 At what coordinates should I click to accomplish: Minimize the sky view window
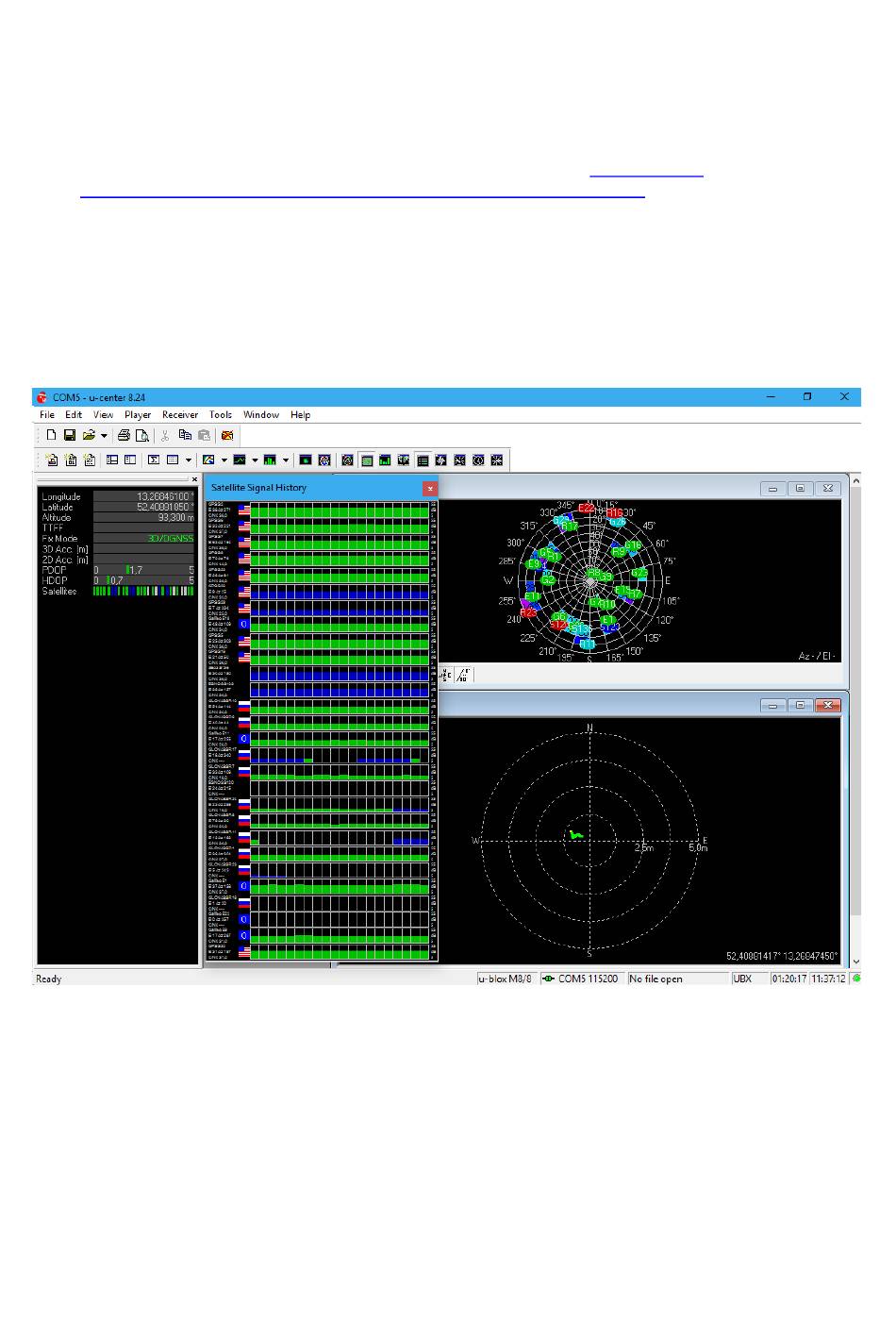pyautogui.click(x=772, y=489)
